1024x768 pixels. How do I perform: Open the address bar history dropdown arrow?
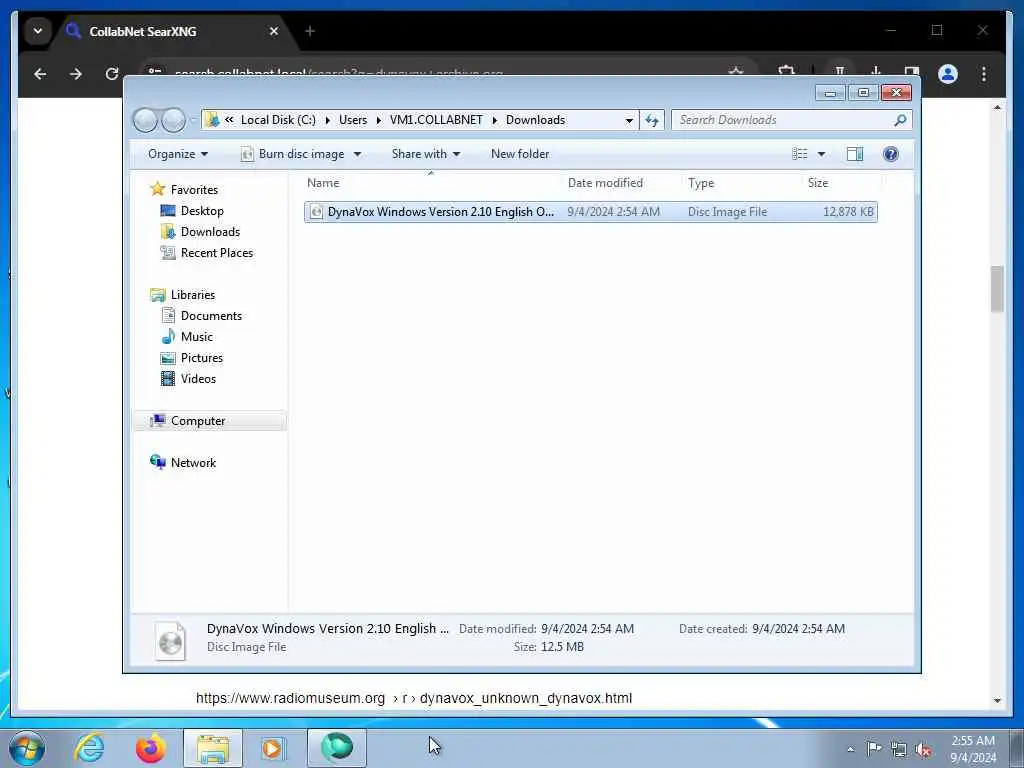[x=629, y=120]
